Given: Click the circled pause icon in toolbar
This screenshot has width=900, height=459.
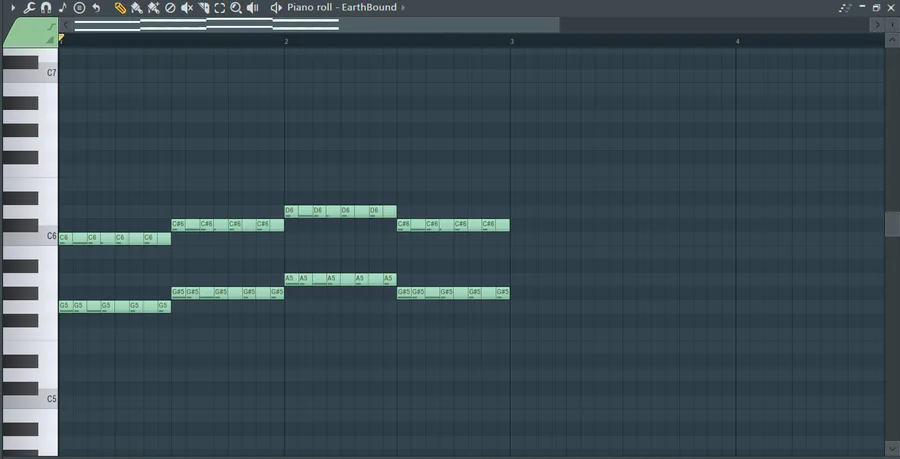Looking at the screenshot, I should tap(80, 8).
